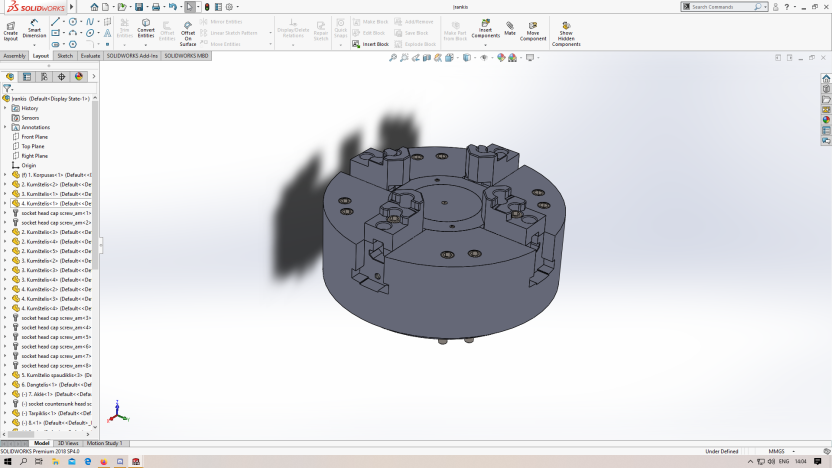Click the Rebuild traffic light icon
Screen dimensions: 832x468
(x=207, y=7)
